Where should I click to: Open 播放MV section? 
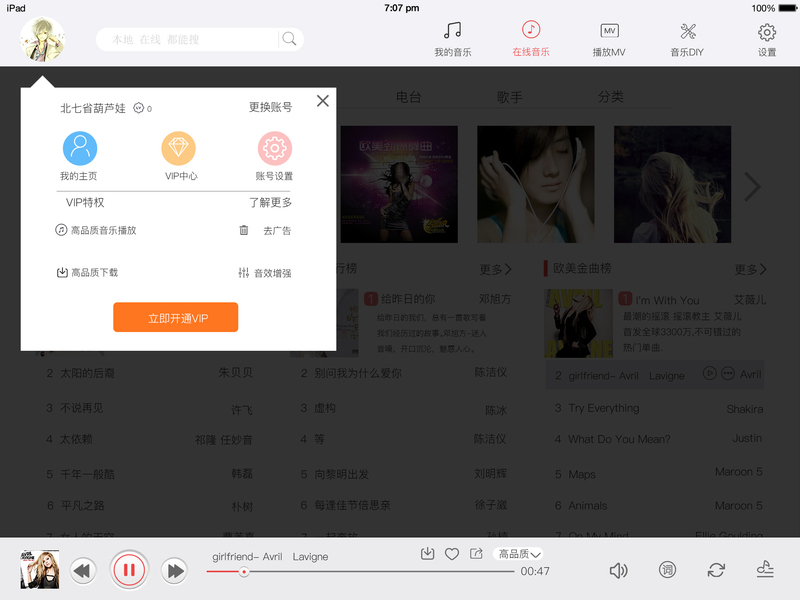click(x=609, y=39)
